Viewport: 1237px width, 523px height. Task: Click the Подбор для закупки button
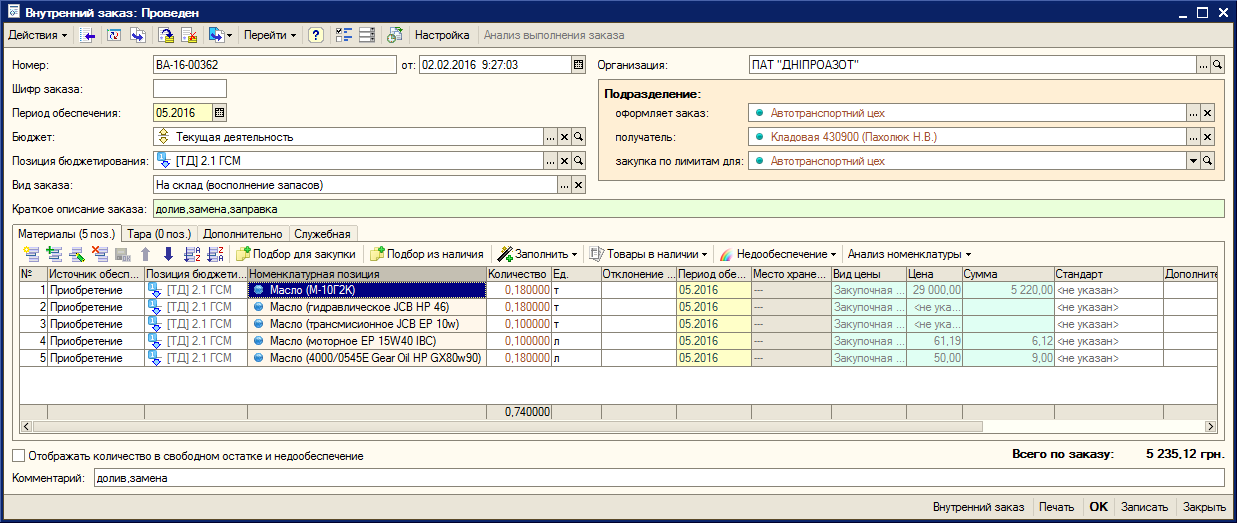coord(295,254)
